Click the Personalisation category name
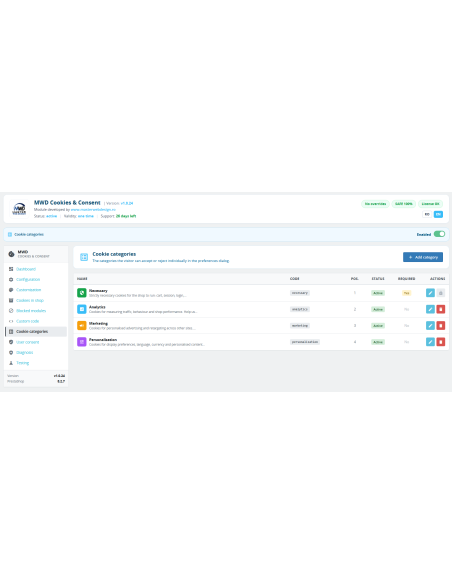The image size is (452, 584). (x=103, y=340)
